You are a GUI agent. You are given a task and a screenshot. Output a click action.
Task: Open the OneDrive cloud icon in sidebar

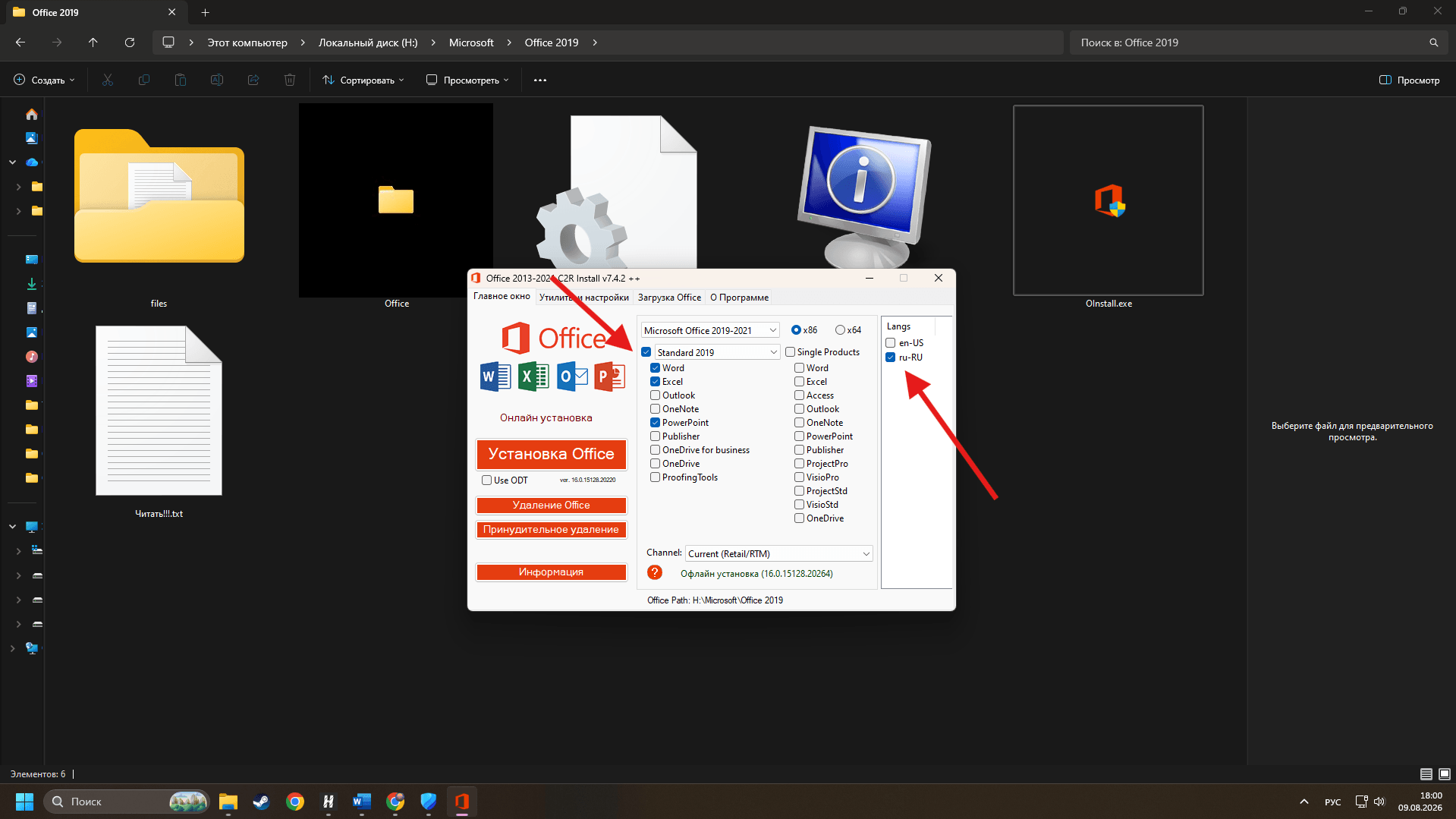(x=32, y=162)
